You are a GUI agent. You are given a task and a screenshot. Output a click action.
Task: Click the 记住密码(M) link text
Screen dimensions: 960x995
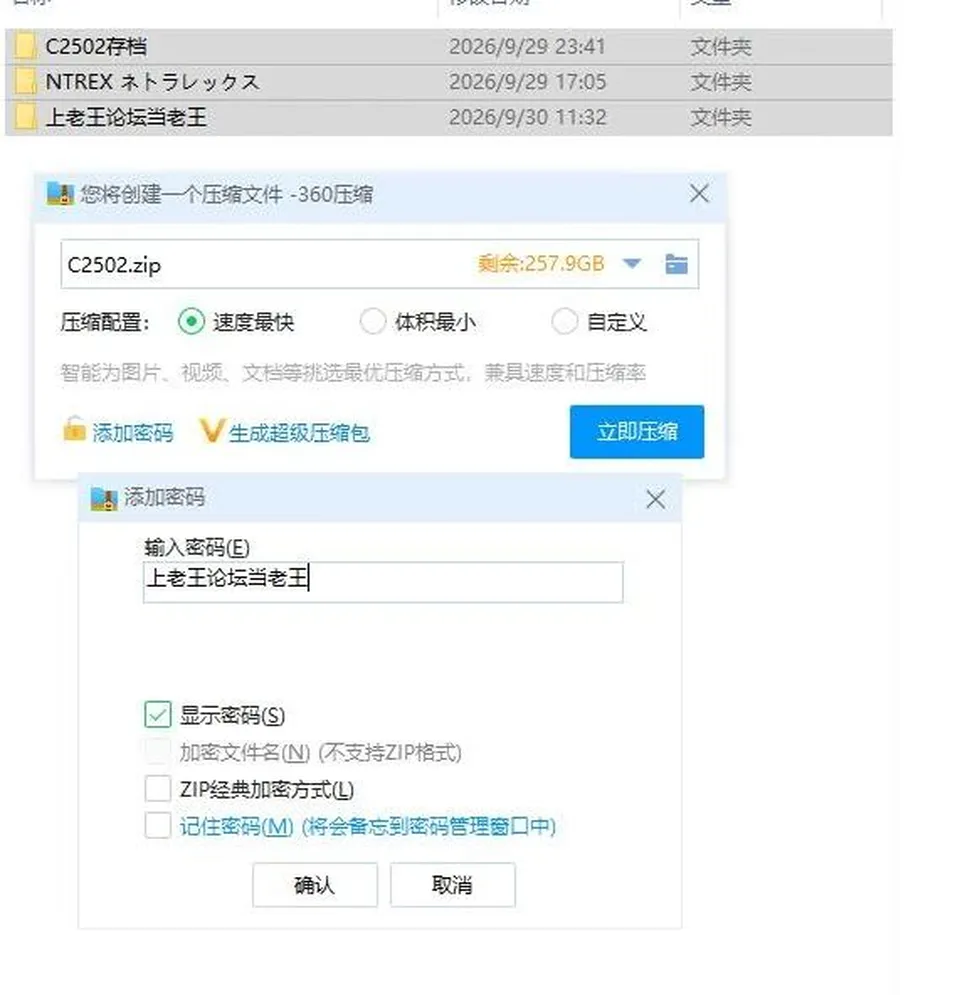[236, 826]
